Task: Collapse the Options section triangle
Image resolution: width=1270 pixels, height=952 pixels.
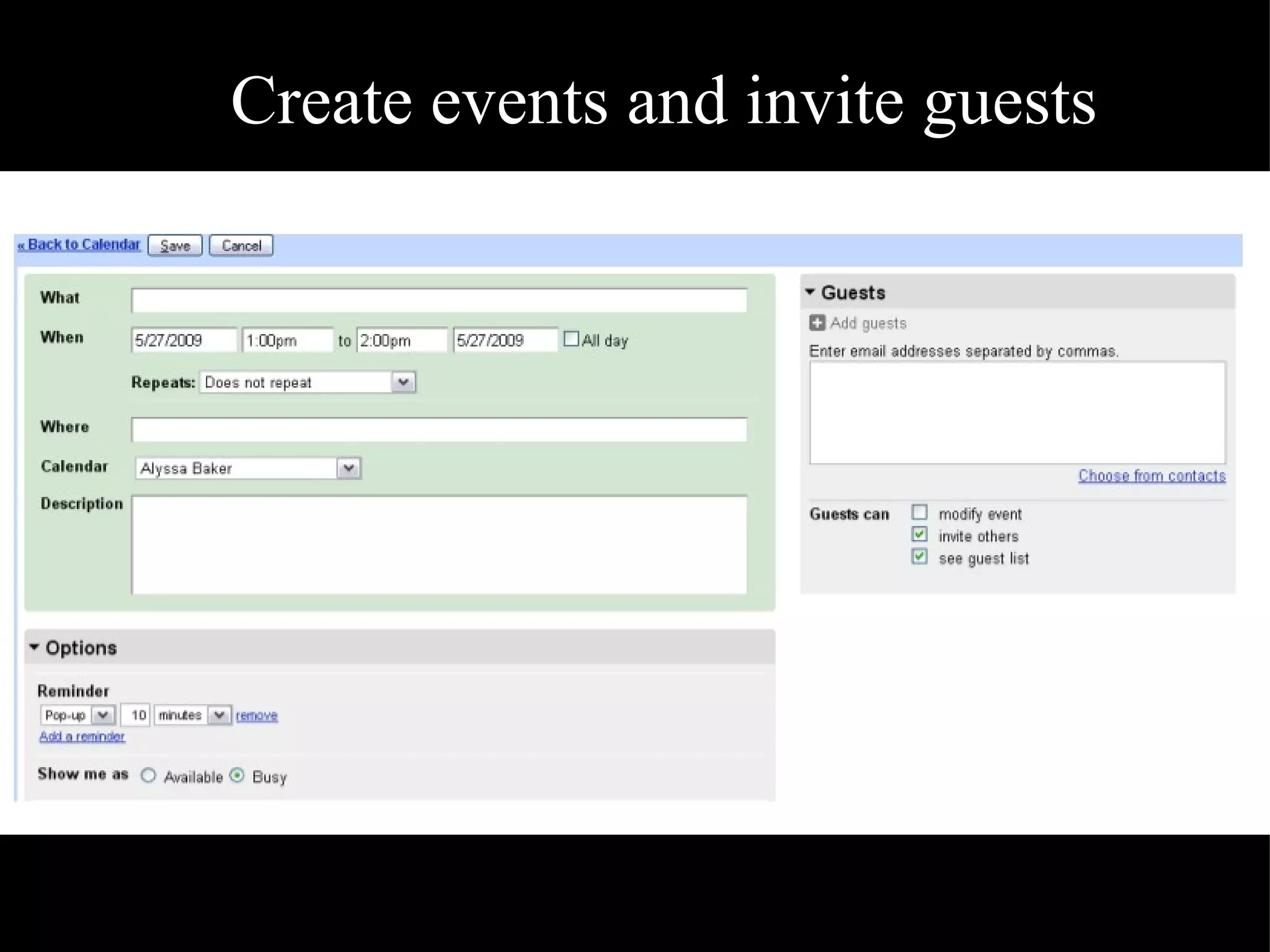Action: click(x=34, y=647)
